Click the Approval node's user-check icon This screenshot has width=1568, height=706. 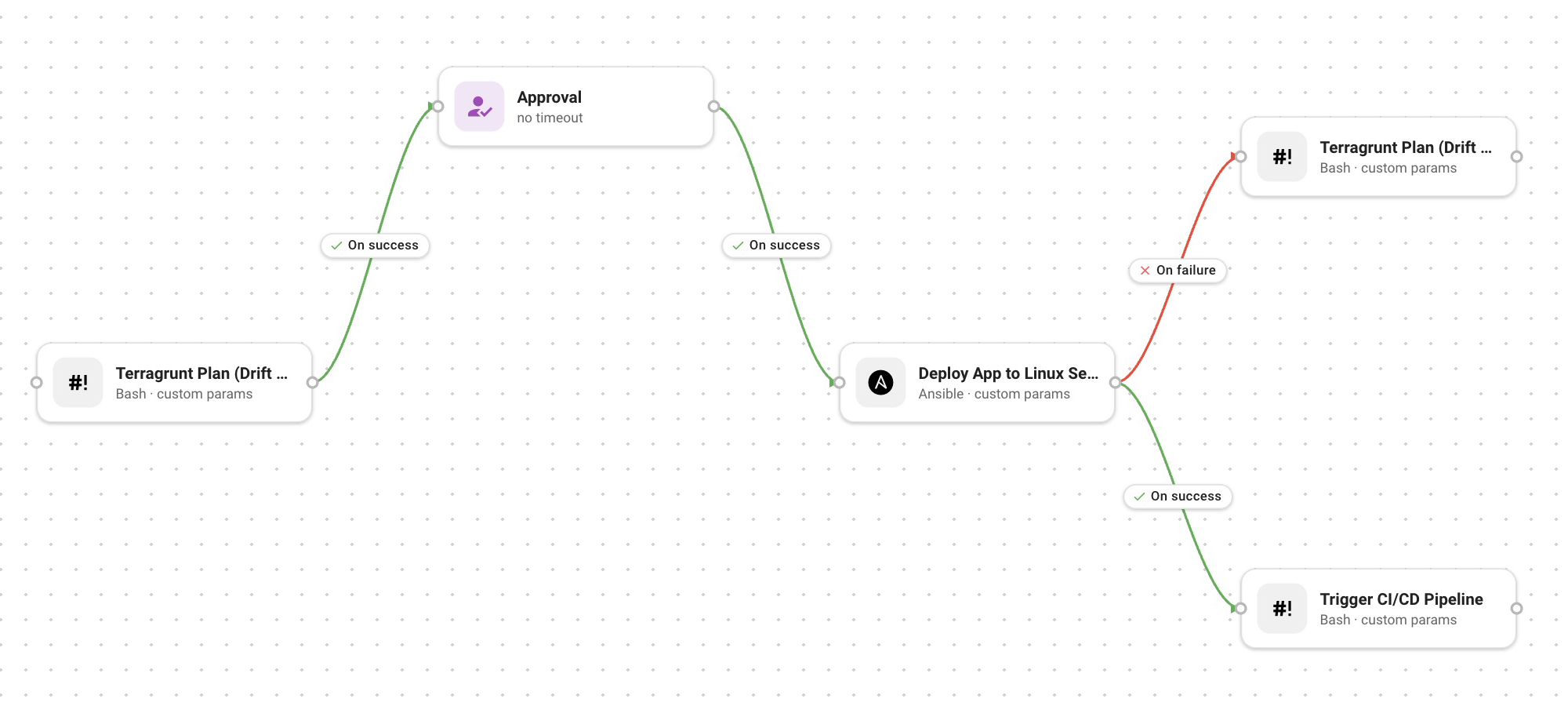pyautogui.click(x=479, y=107)
